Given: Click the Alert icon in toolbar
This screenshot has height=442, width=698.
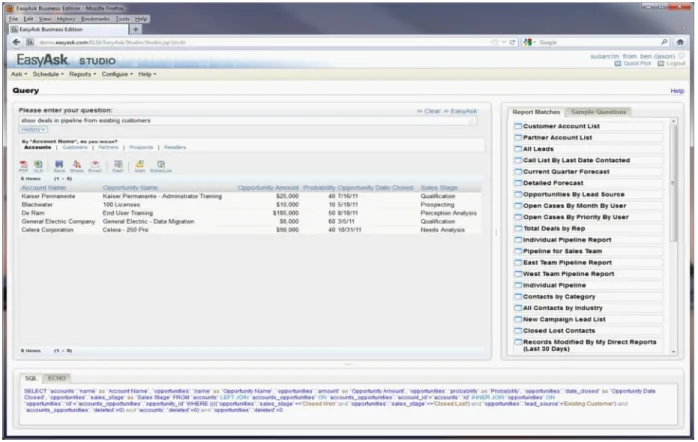Looking at the screenshot, I should click(x=140, y=166).
